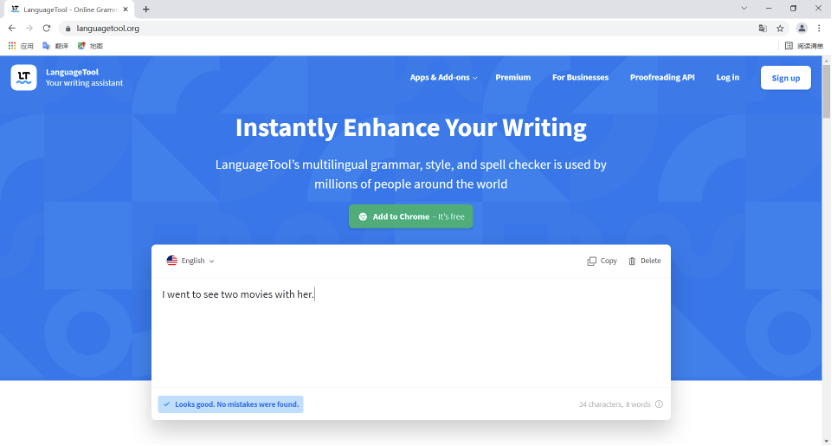Close the LanguageTool tab
Image resolution: width=832 pixels, height=446 pixels.
click(x=126, y=9)
